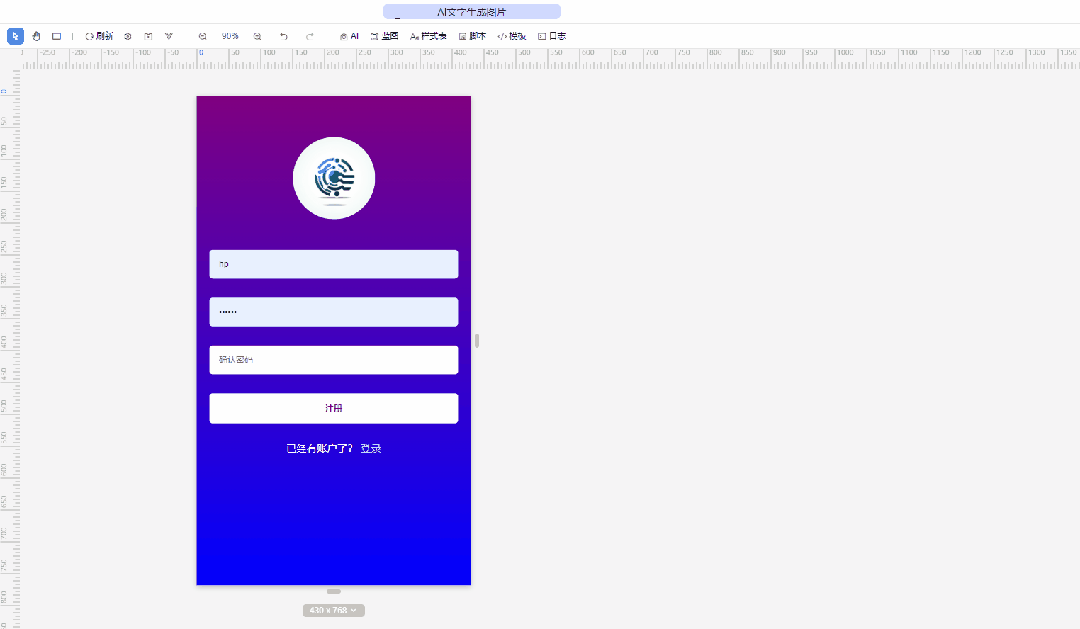The width and height of the screenshot is (1080, 629).
Task: Open the AI panel
Action: coord(349,36)
